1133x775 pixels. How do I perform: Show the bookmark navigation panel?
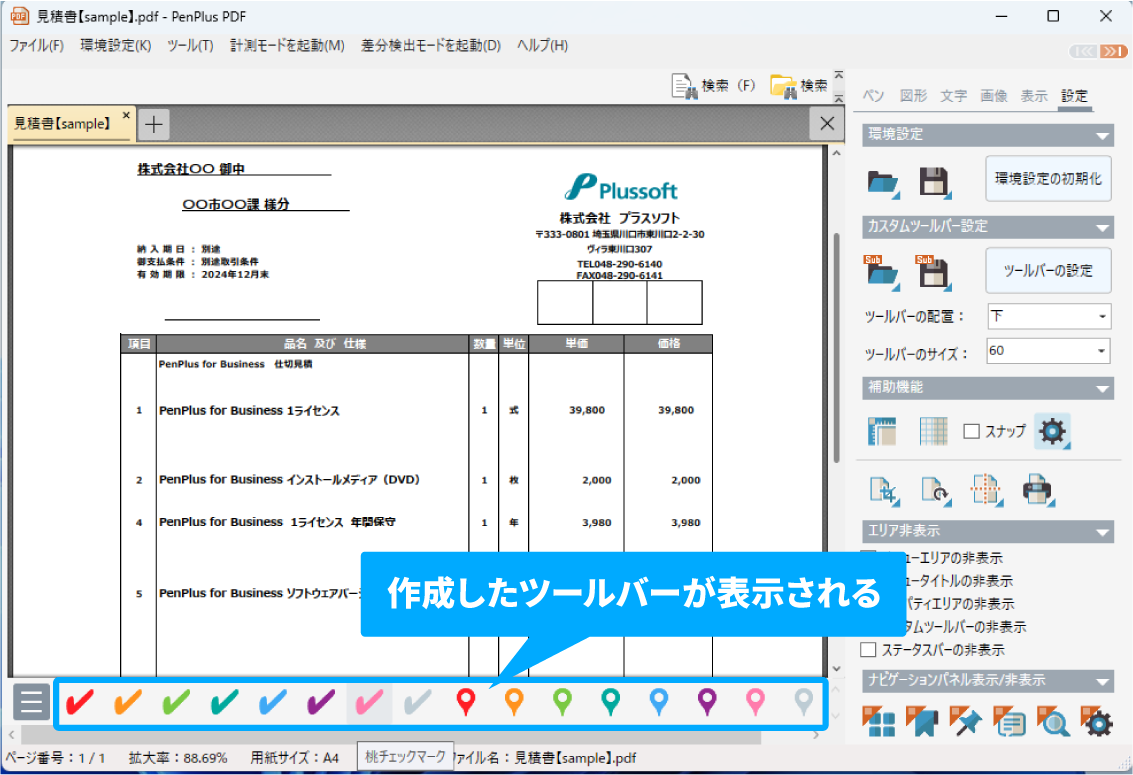[x=921, y=721]
